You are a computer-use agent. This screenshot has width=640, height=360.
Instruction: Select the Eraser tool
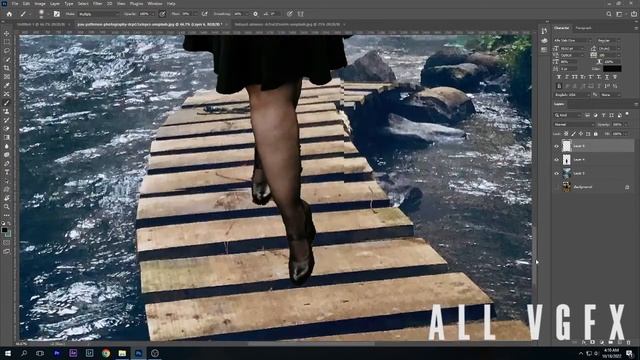[x=7, y=129]
